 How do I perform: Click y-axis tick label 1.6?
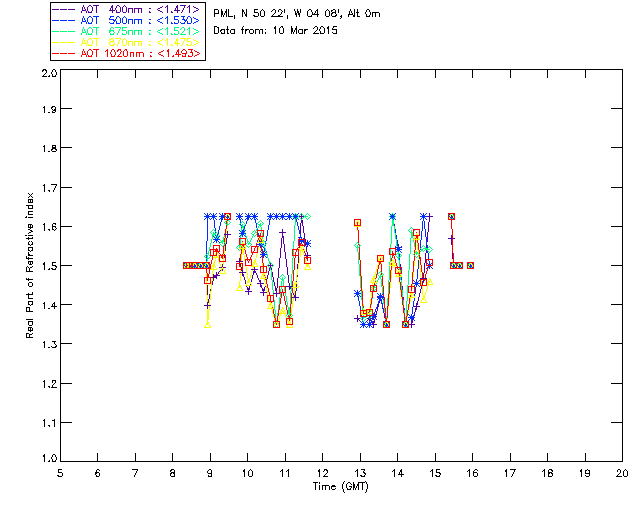pos(49,227)
